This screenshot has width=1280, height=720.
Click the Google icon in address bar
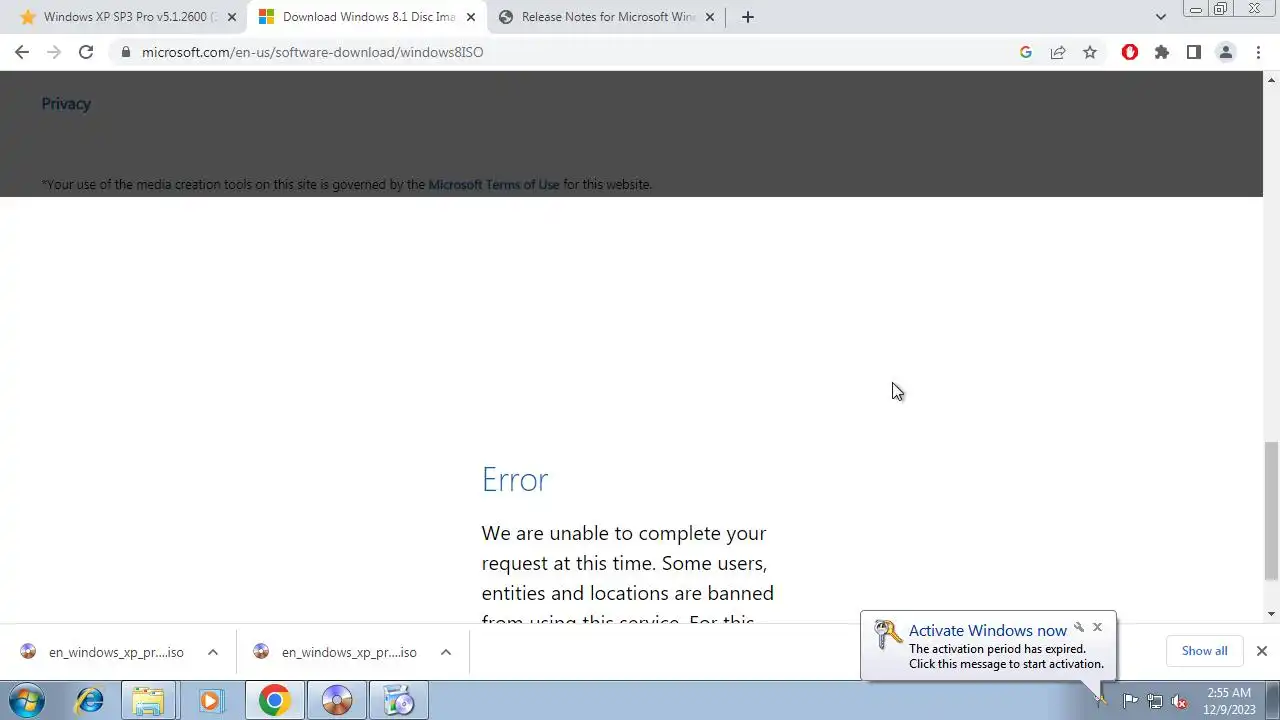point(1026,52)
